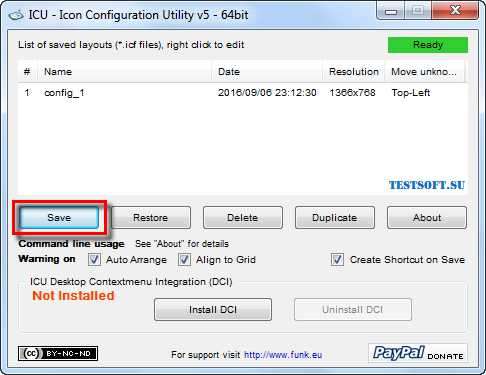Click the Restore button
The image size is (486, 375).
point(151,218)
